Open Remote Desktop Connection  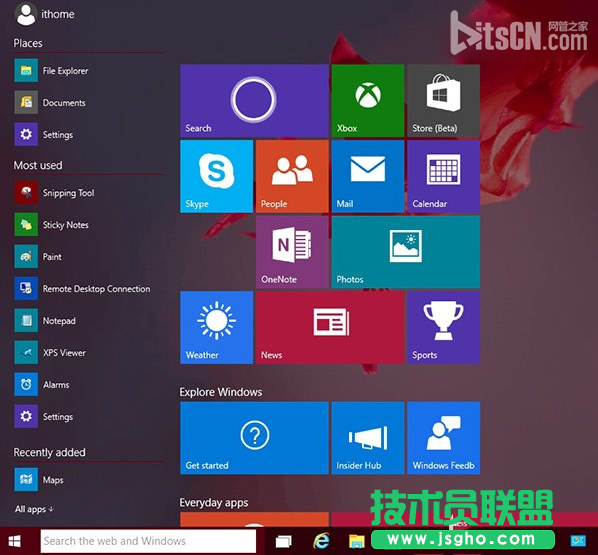[x=82, y=289]
